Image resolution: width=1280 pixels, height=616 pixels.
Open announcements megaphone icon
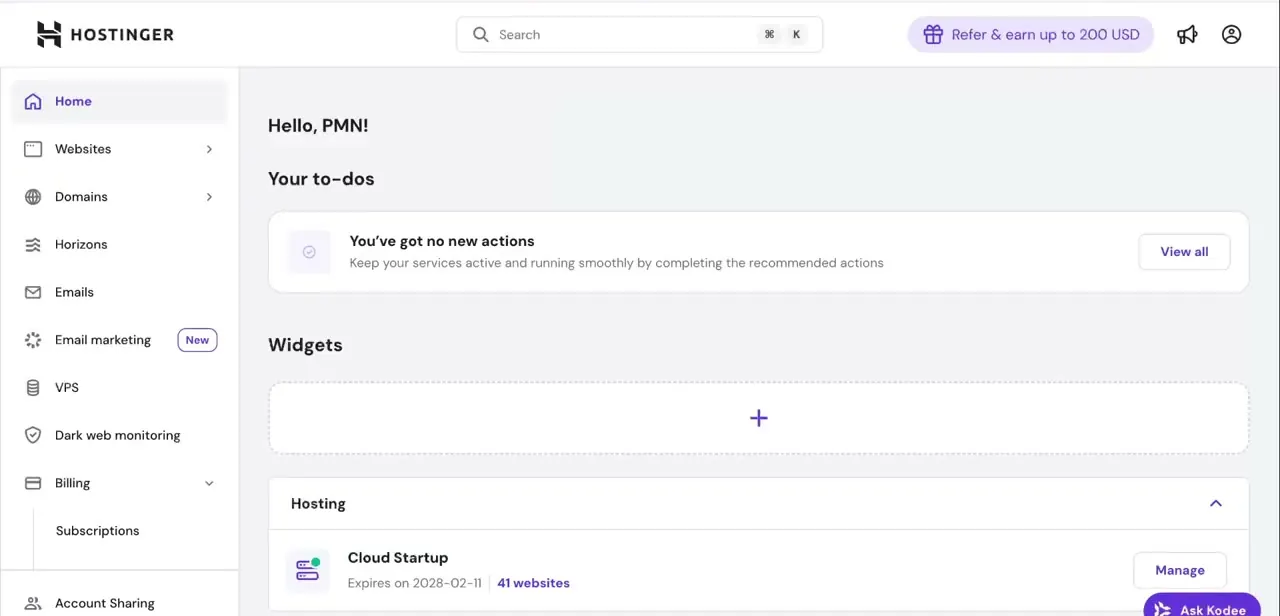pos(1187,34)
